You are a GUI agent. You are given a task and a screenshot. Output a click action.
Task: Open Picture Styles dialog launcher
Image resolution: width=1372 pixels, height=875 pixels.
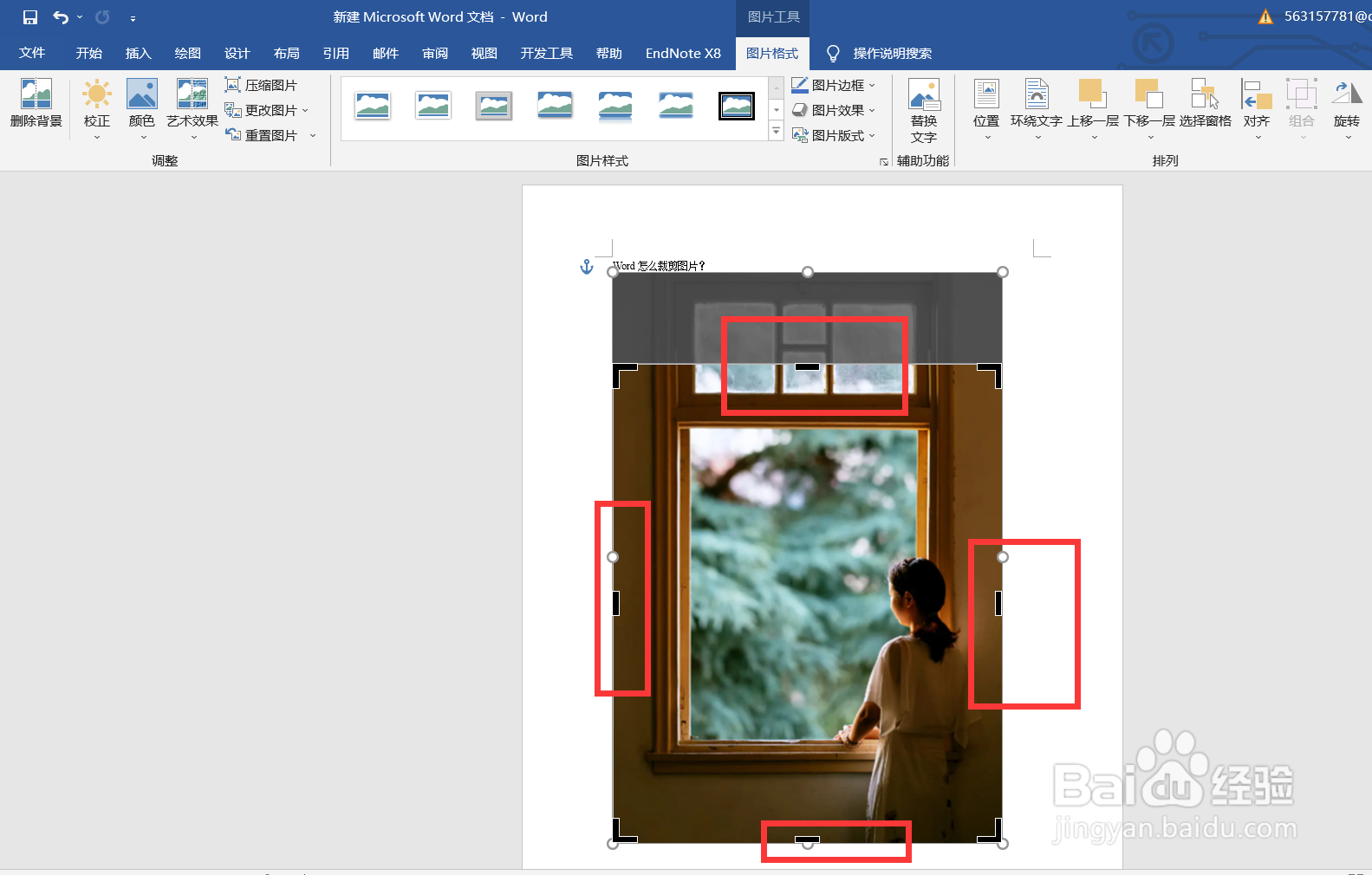coord(884,162)
